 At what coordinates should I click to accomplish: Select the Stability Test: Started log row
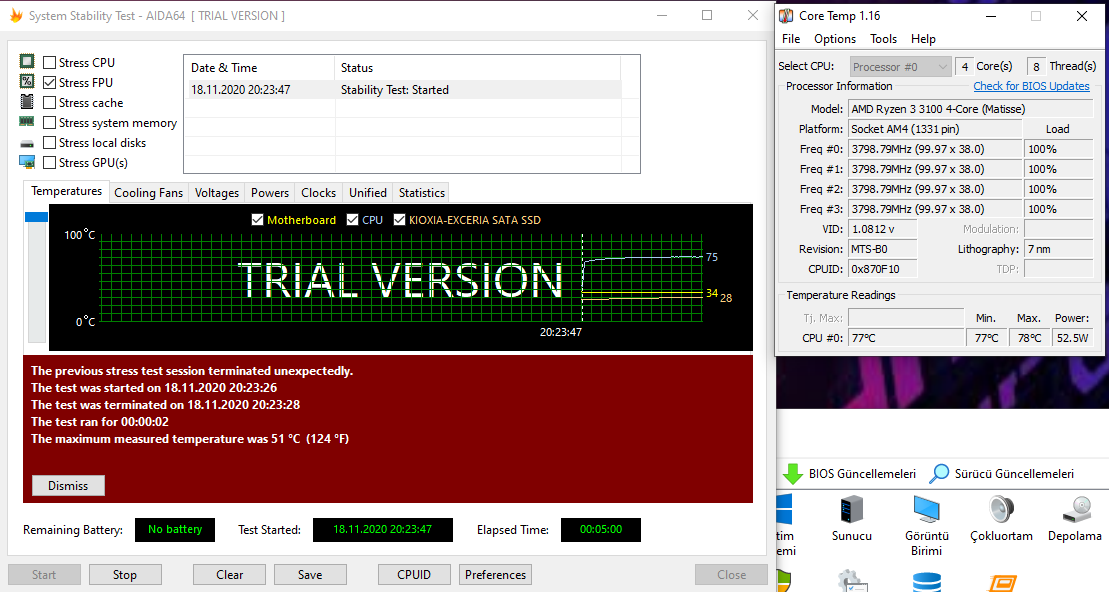[403, 90]
